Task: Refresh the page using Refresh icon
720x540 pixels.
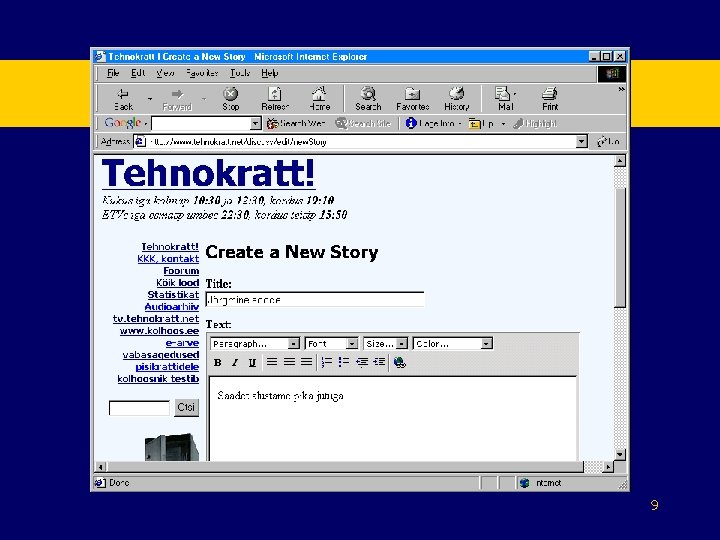Action: pyautogui.click(x=275, y=99)
